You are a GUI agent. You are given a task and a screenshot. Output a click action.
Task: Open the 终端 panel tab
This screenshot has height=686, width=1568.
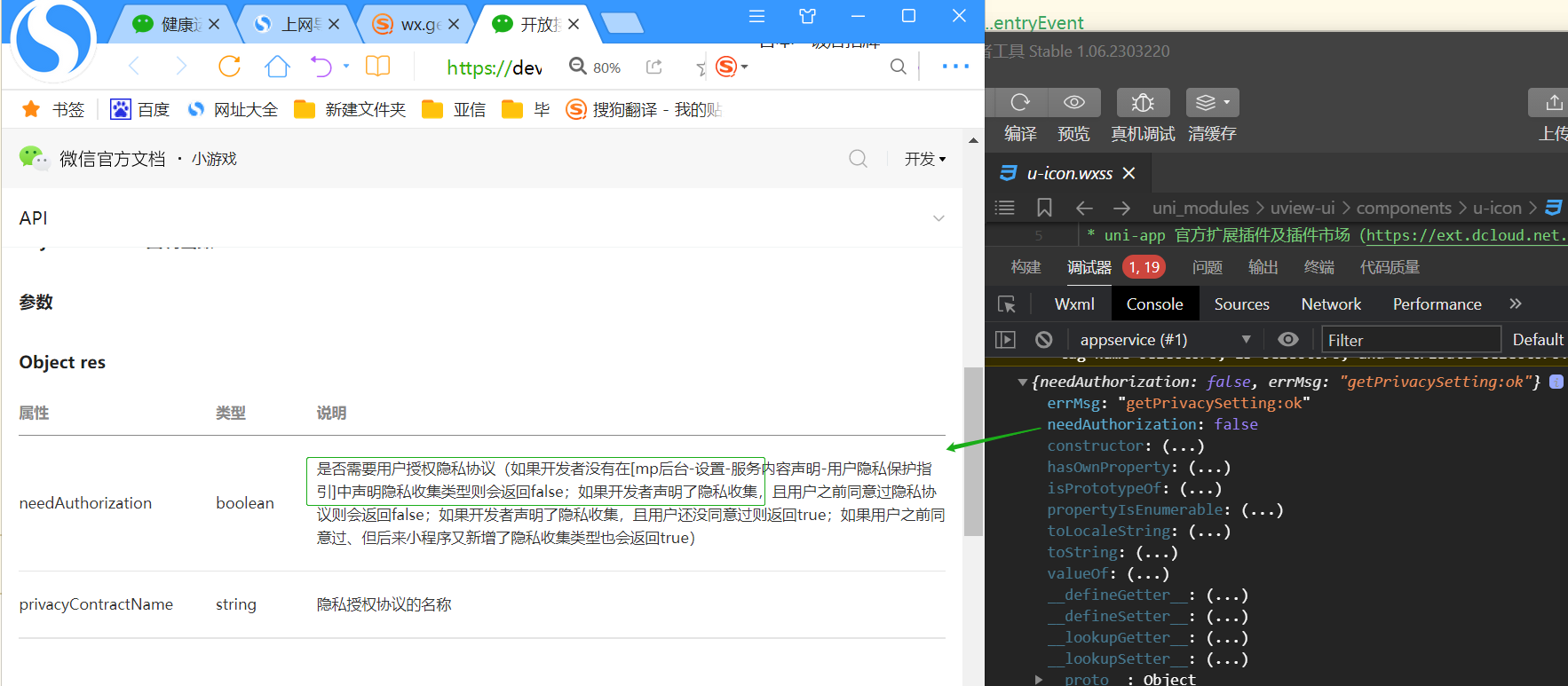pos(1319,267)
